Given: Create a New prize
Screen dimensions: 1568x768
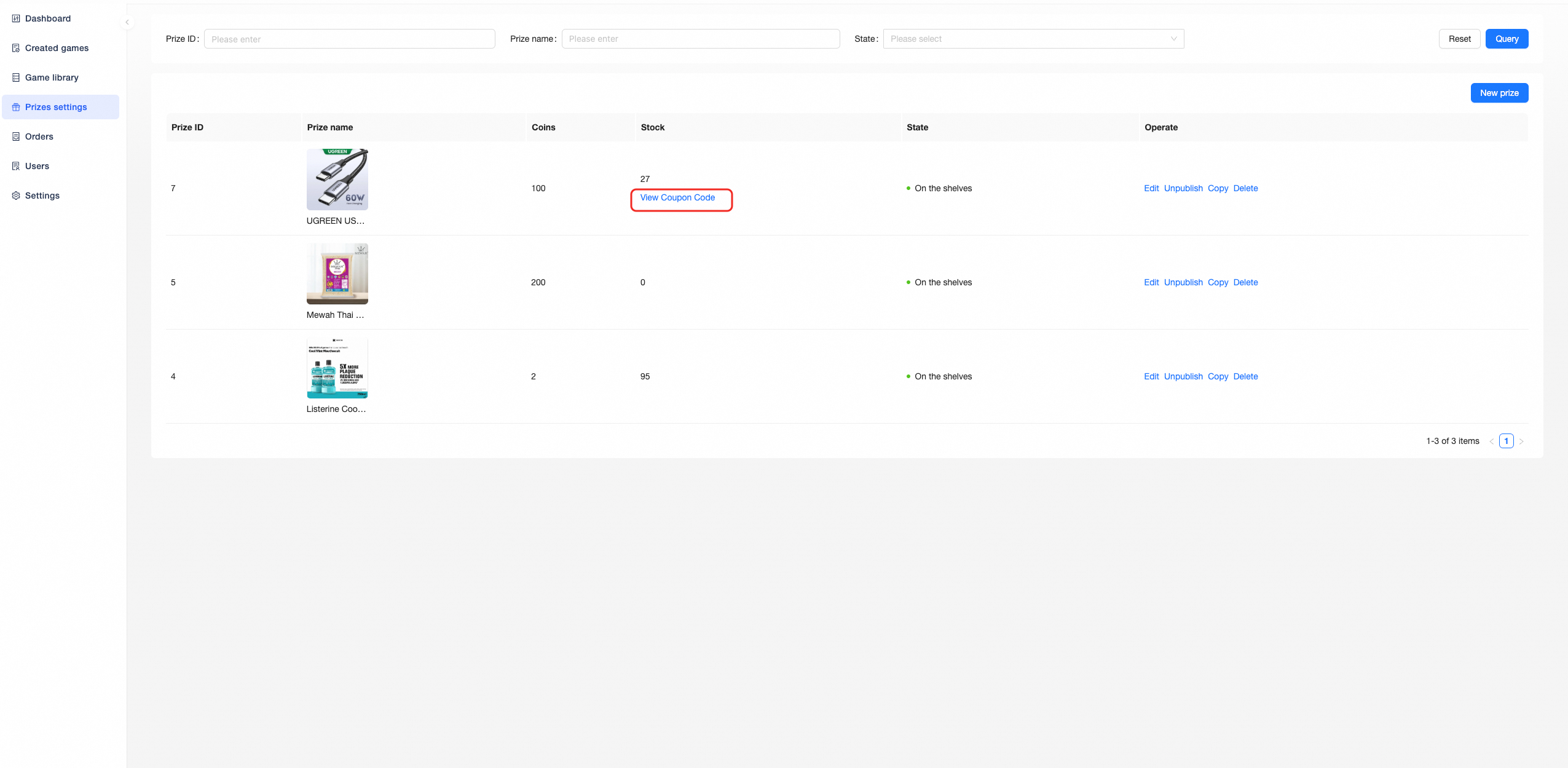Looking at the screenshot, I should (x=1499, y=93).
